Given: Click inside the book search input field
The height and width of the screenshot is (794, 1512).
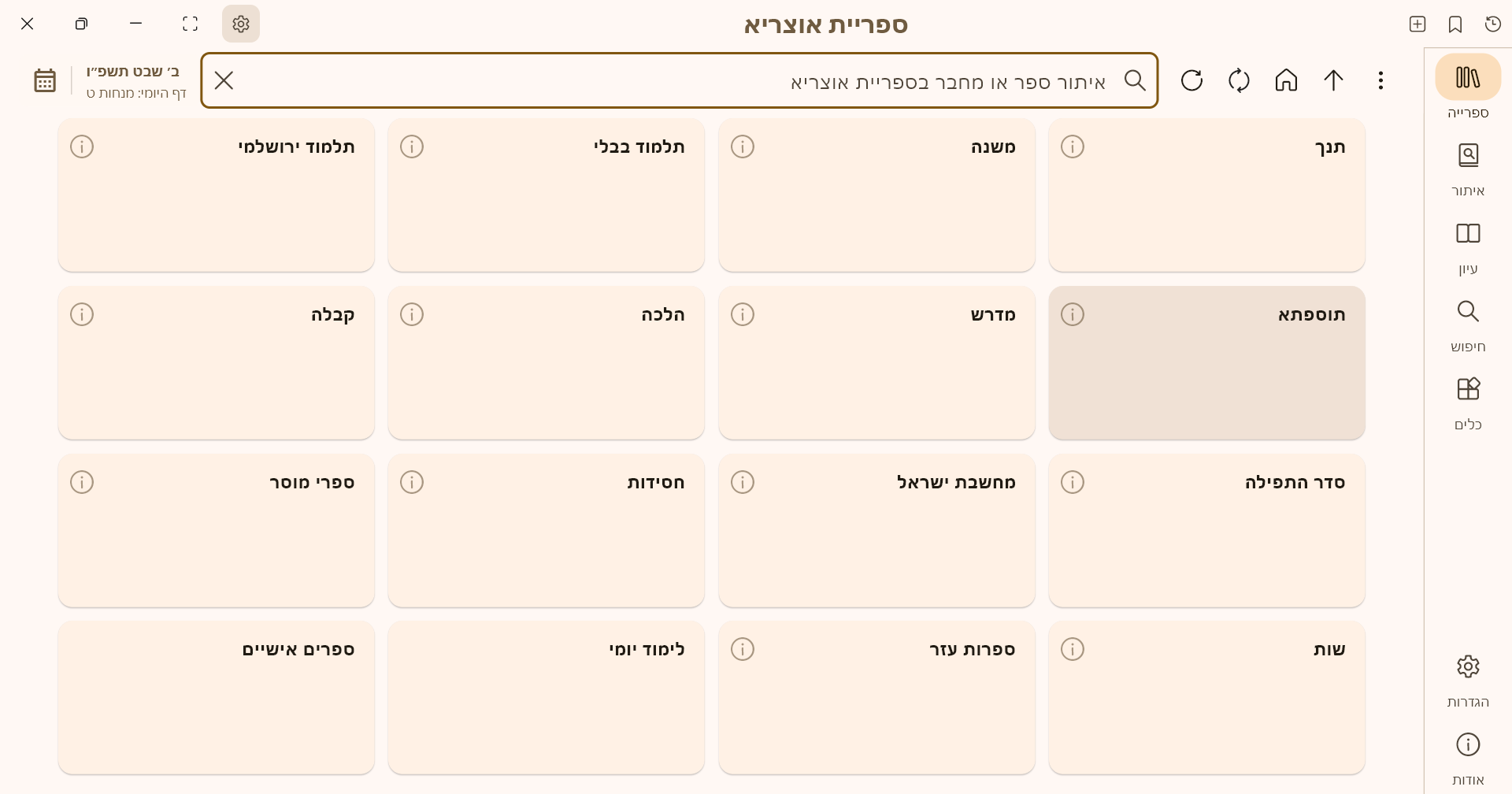Looking at the screenshot, I should click(866, 80).
